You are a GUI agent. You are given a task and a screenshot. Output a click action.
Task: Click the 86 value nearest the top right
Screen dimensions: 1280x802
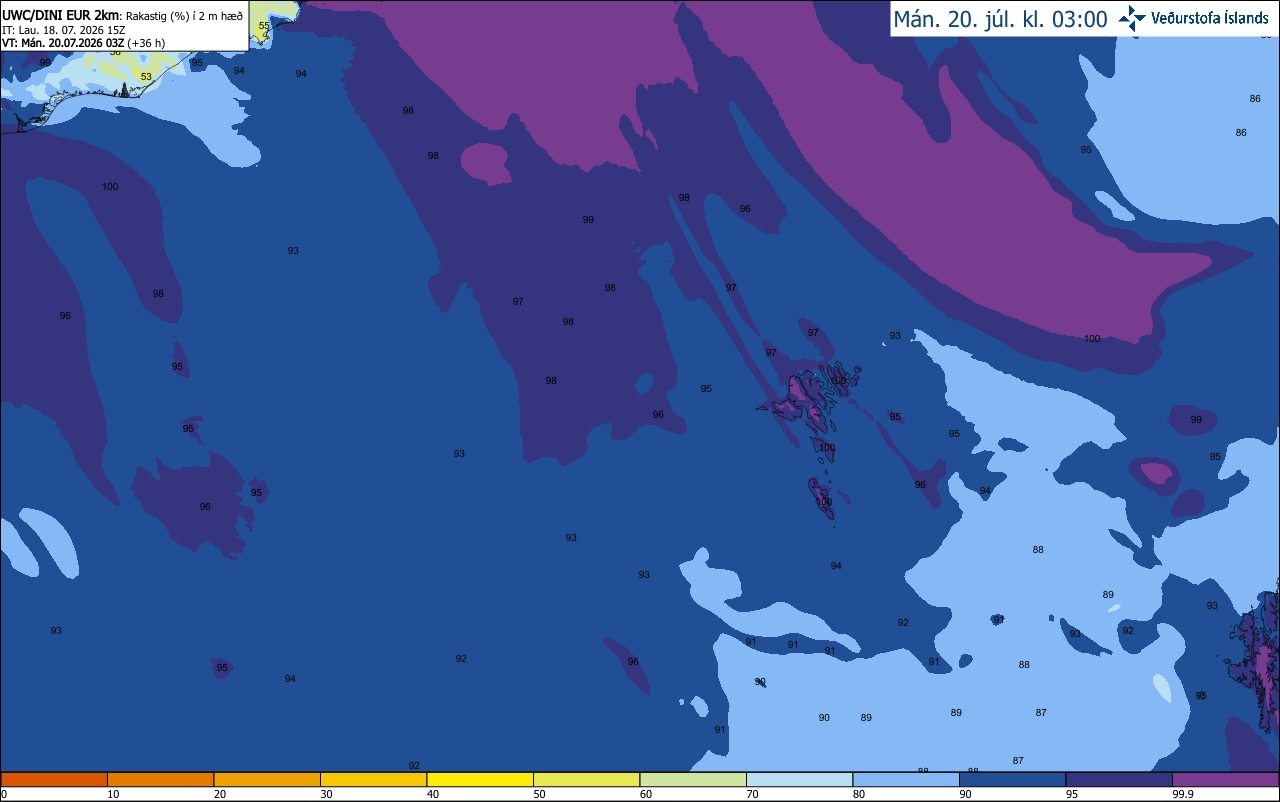(1255, 99)
